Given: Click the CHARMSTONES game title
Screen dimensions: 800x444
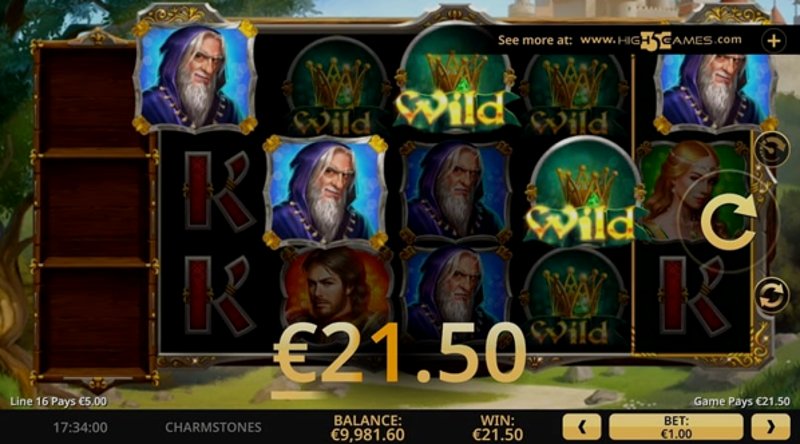Looking at the screenshot, I should tap(213, 427).
